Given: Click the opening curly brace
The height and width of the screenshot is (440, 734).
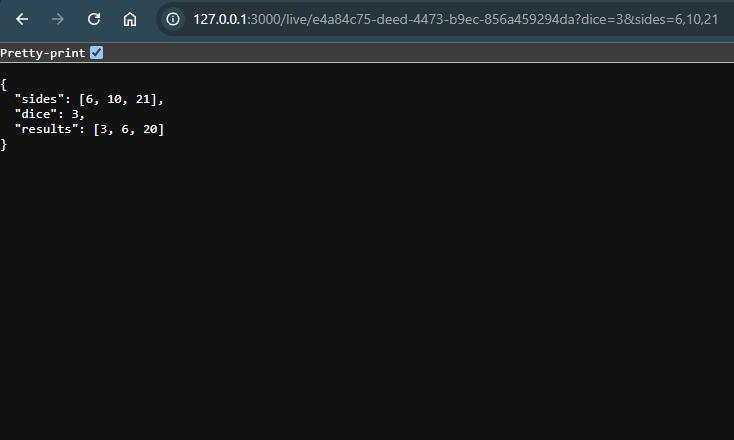Looking at the screenshot, I should 4,84.
